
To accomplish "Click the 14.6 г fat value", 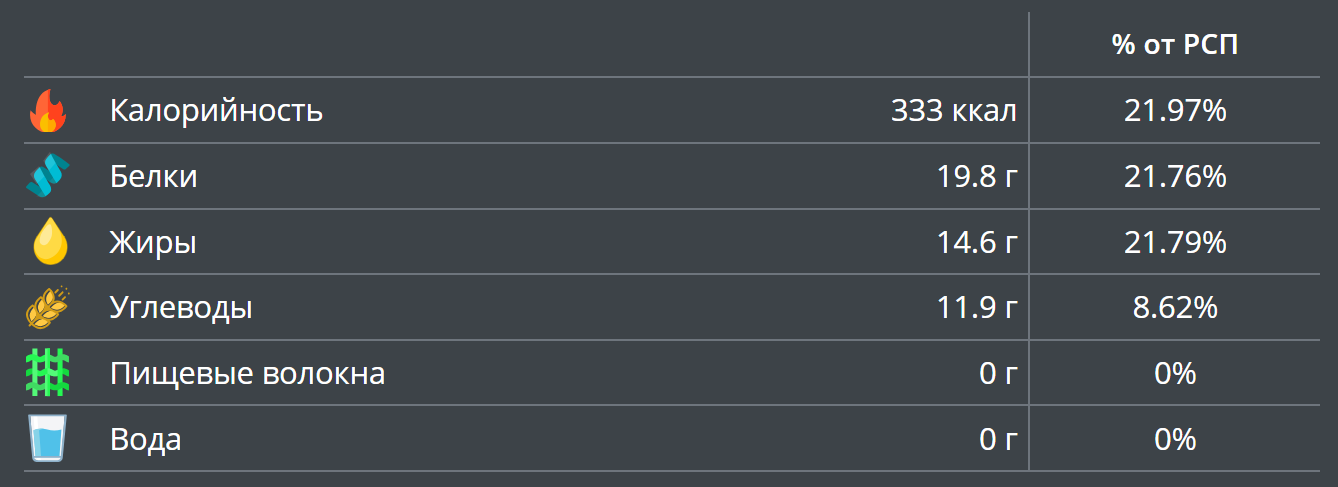I will click(x=977, y=243).
